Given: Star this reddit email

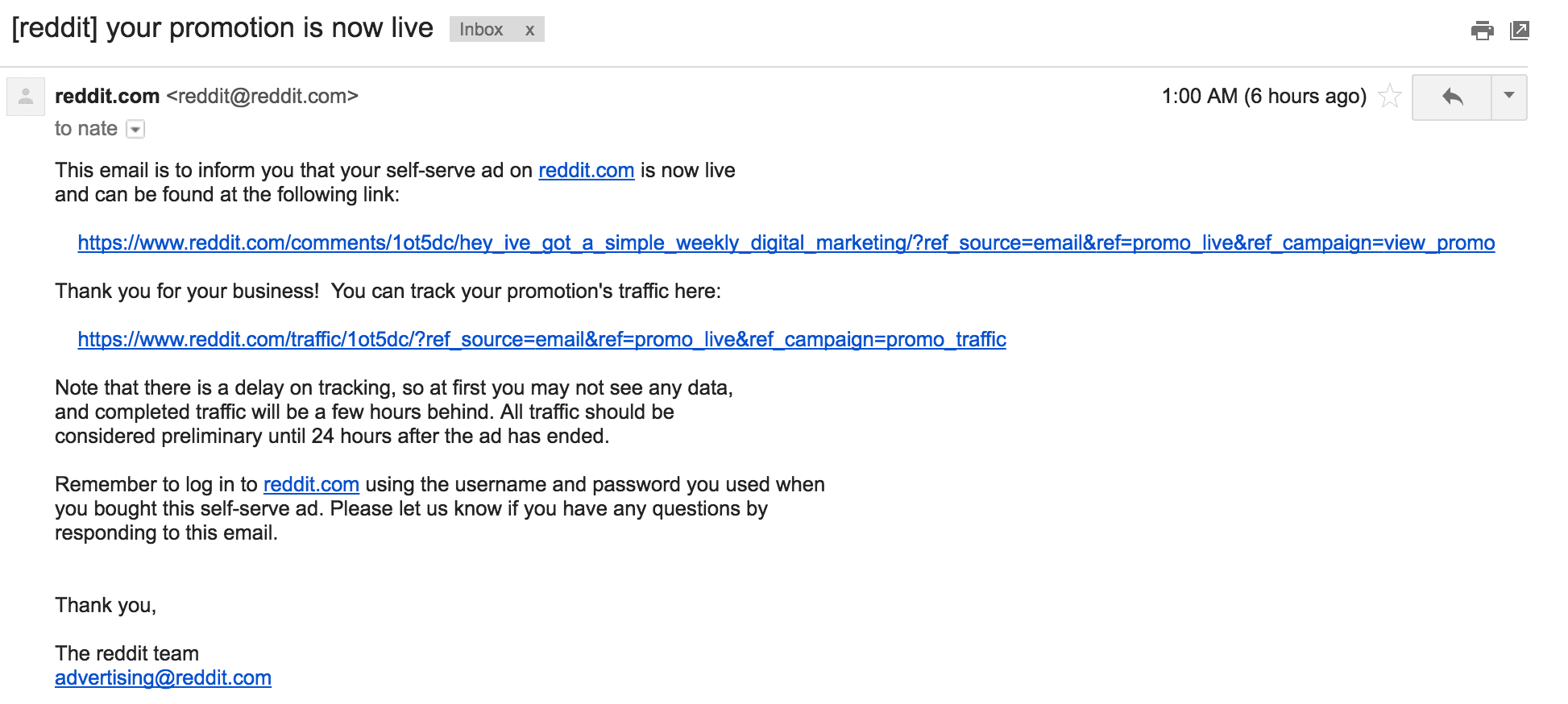Looking at the screenshot, I should [x=1390, y=97].
